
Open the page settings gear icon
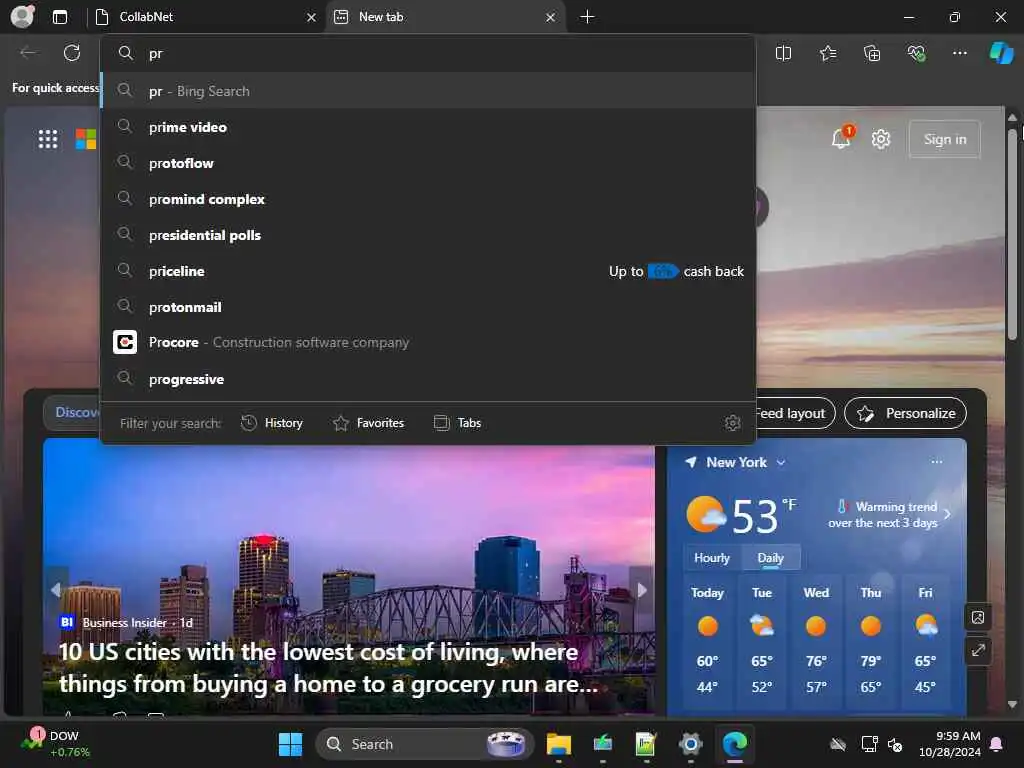coord(880,139)
